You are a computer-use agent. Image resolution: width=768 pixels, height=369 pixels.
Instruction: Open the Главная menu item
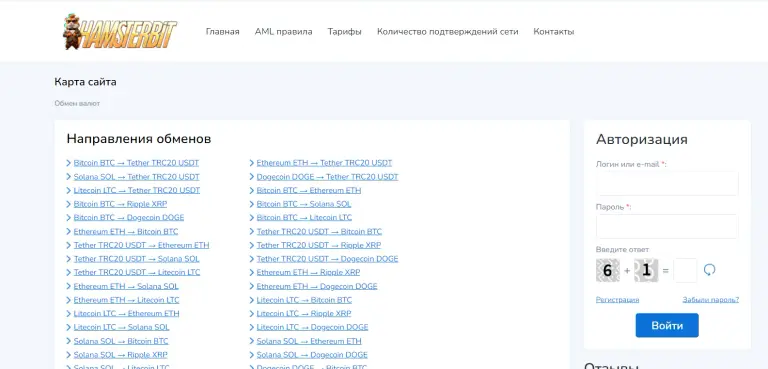(x=222, y=32)
